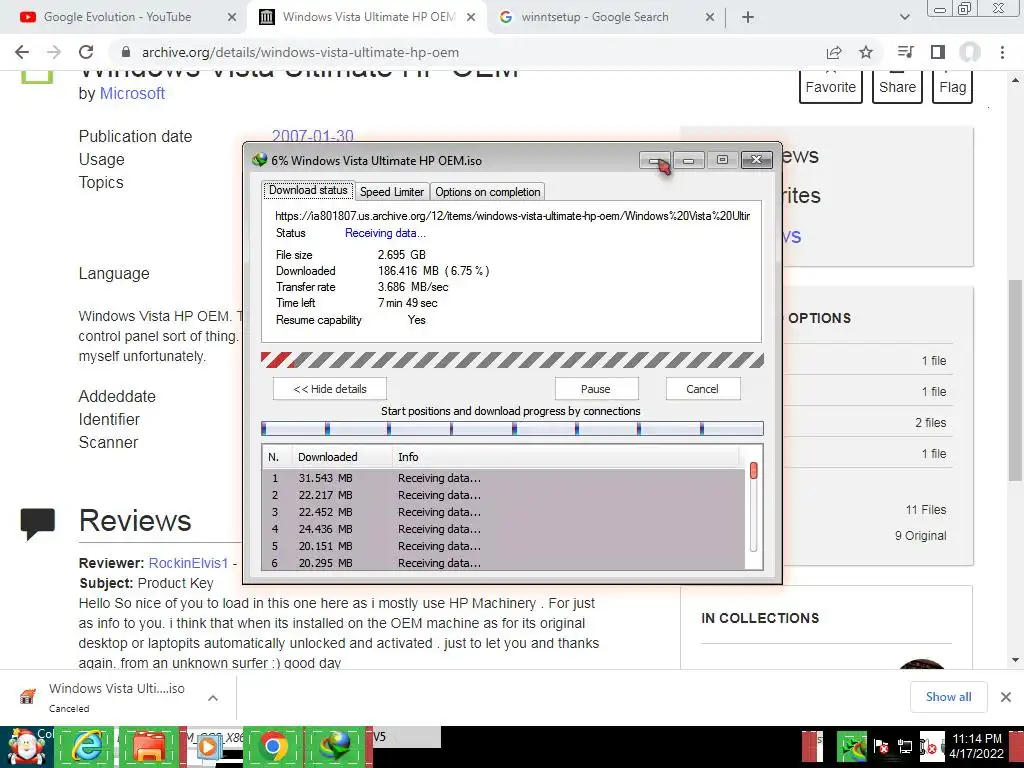Click the 2 files download option
The height and width of the screenshot is (768, 1024).
tap(931, 423)
